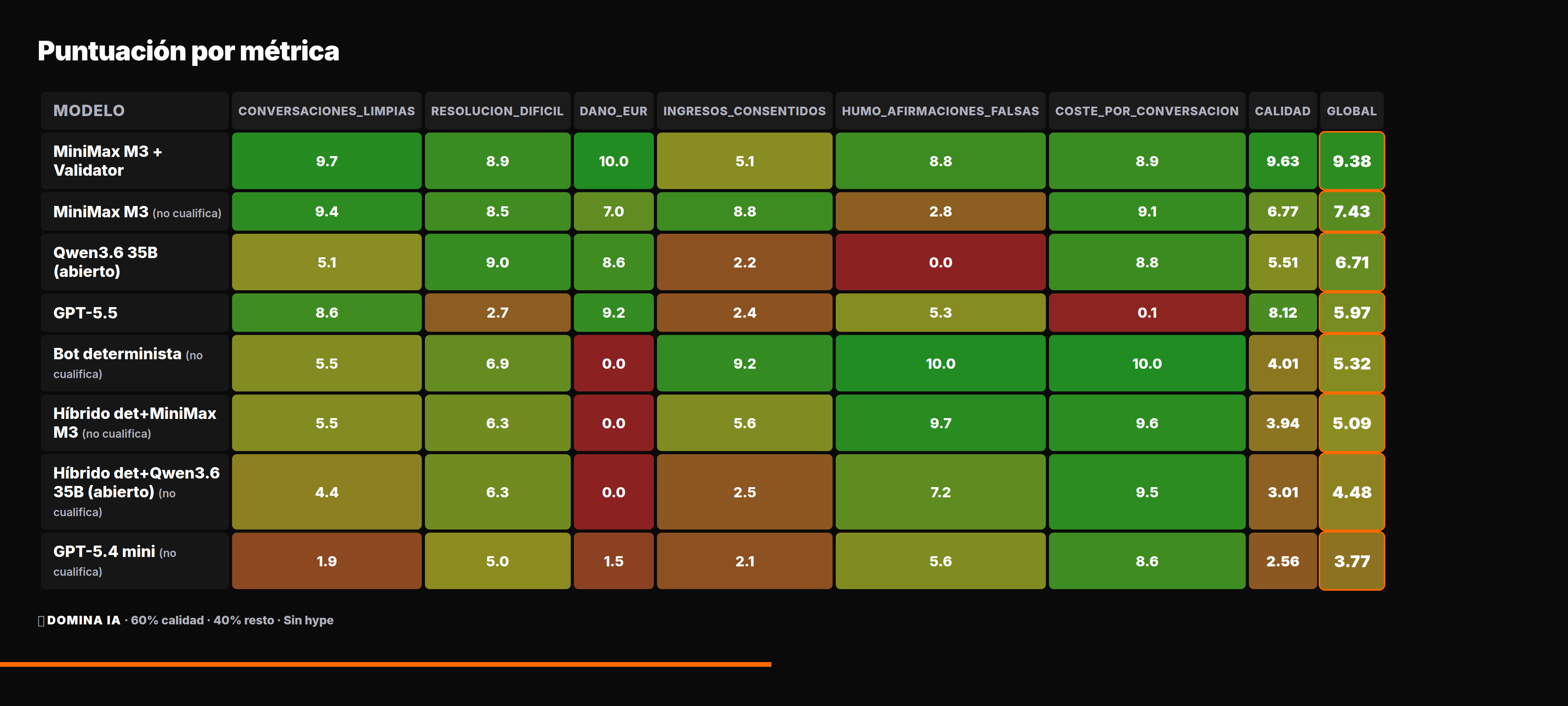This screenshot has height=706, width=1568.
Task: Select the MiniMax M3 + Validator row label
Action: [x=134, y=161]
